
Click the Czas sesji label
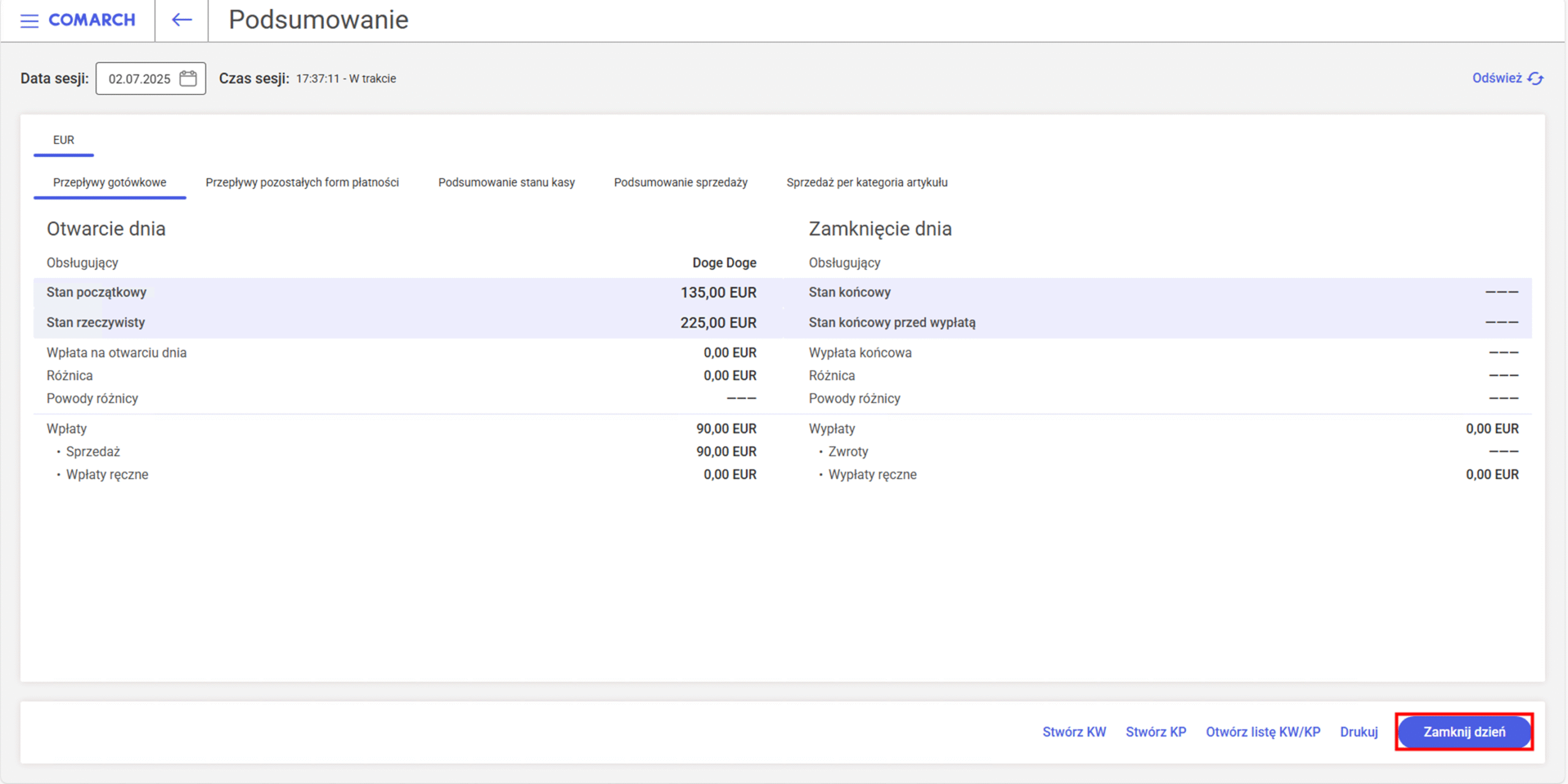tap(254, 78)
